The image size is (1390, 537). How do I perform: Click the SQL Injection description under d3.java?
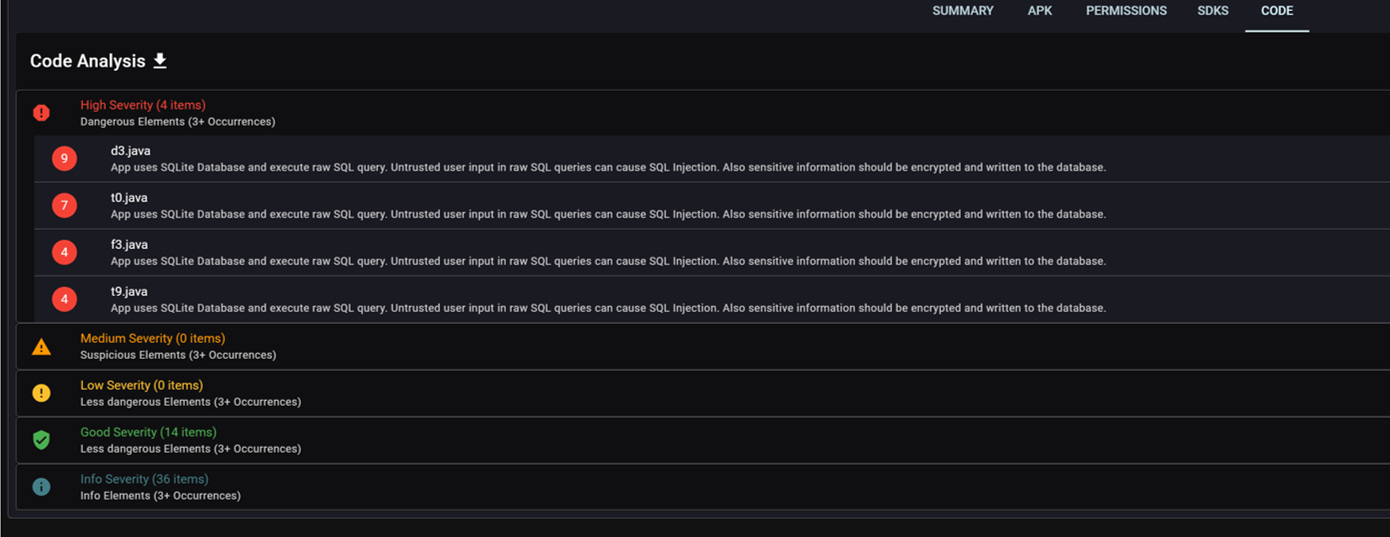click(x=608, y=168)
